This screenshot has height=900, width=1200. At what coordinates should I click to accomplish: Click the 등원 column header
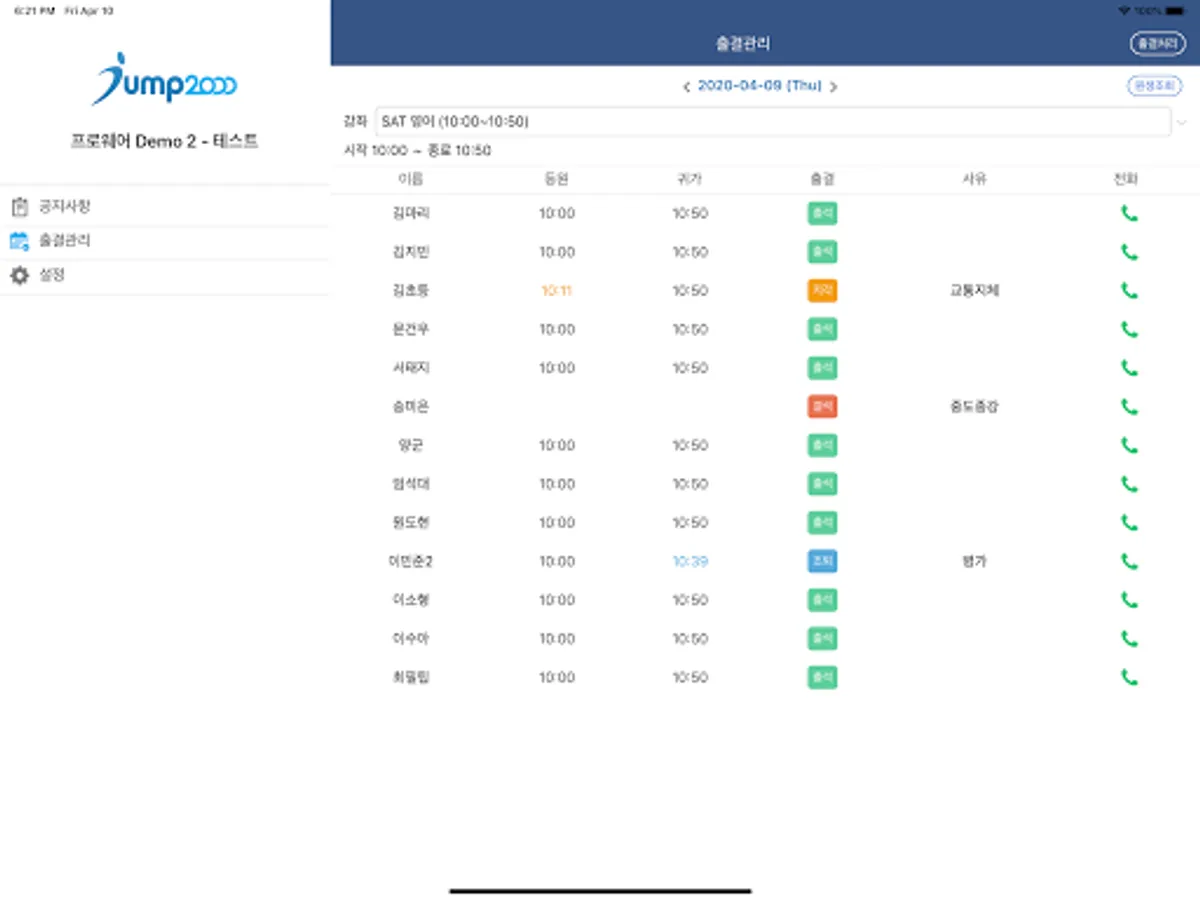click(x=557, y=180)
